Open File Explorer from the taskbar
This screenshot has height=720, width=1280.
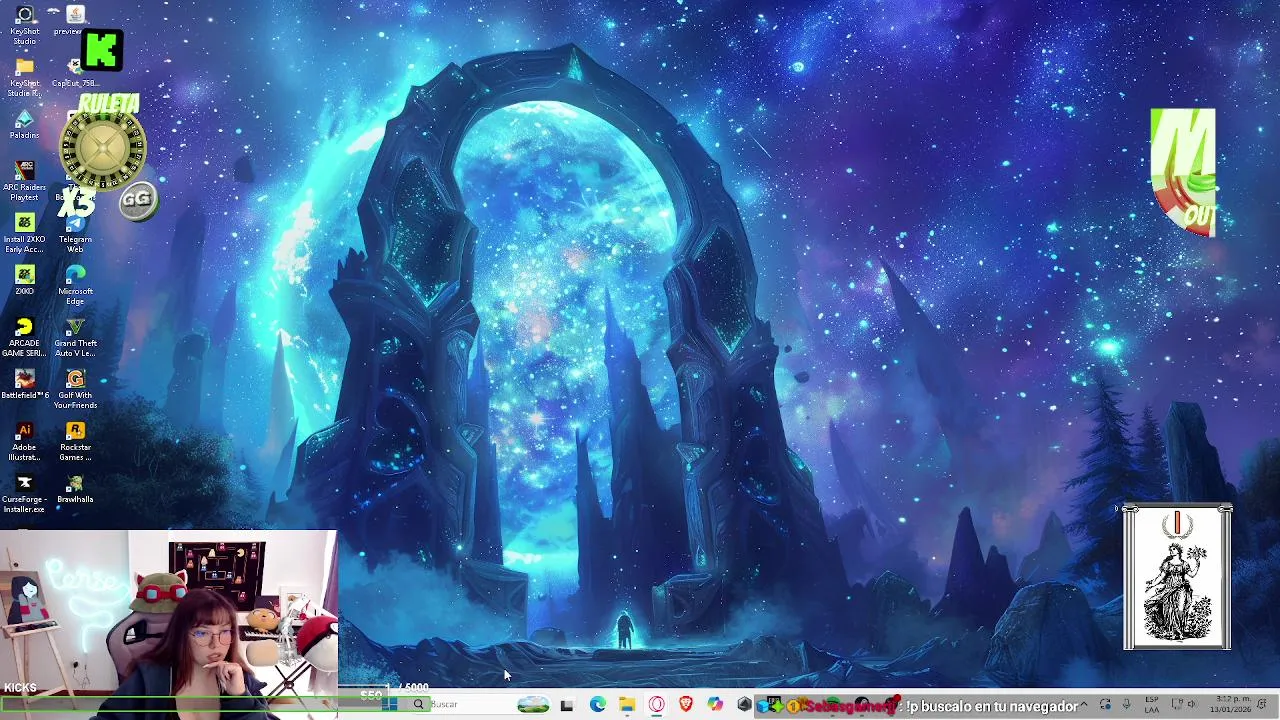[x=626, y=705]
